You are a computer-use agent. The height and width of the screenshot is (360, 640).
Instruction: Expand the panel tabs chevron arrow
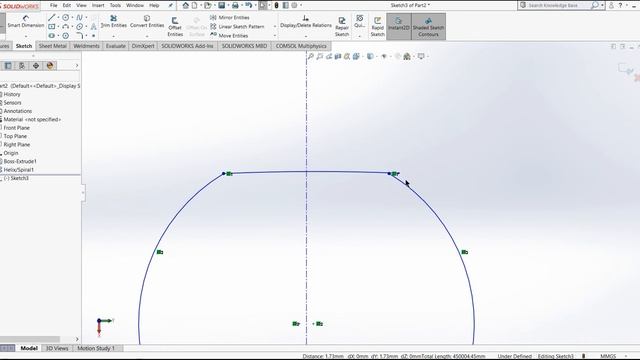point(77,66)
